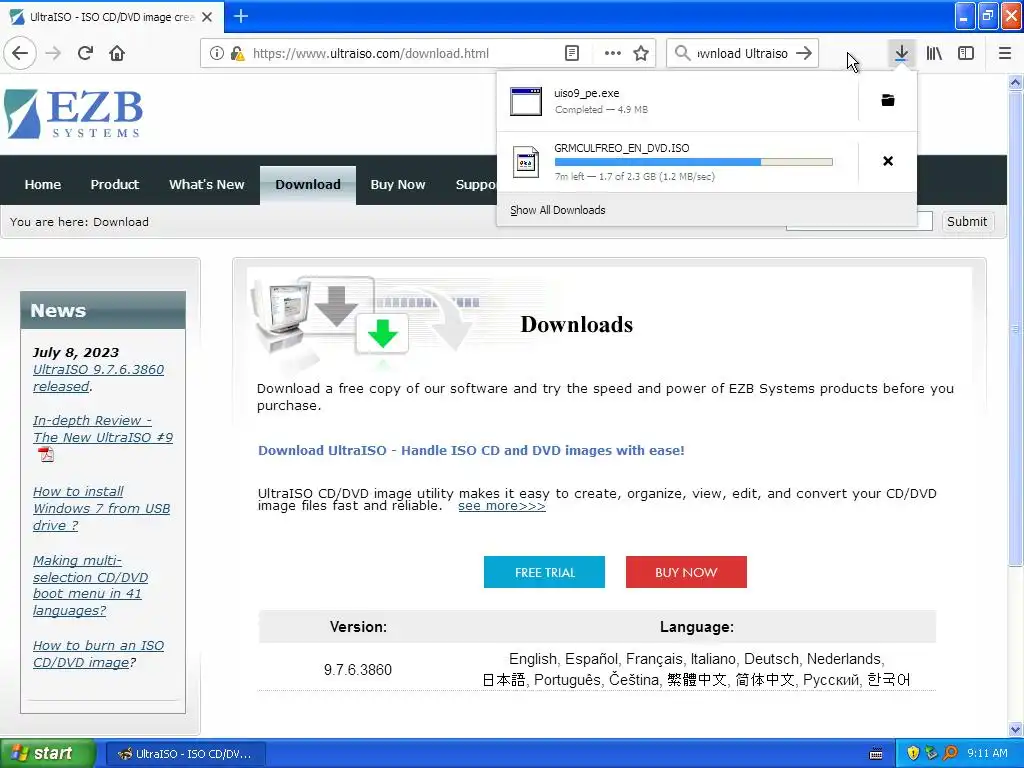Open the PDF icon under In-depth Review
This screenshot has height=768, width=1024.
46,455
